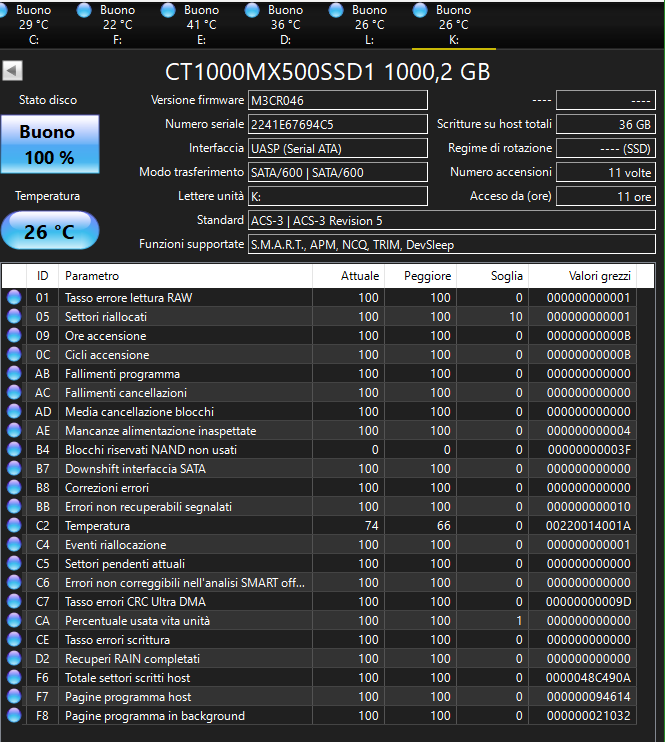Click status icon for Correzioni errori row
The image size is (665, 742).
coord(14,487)
